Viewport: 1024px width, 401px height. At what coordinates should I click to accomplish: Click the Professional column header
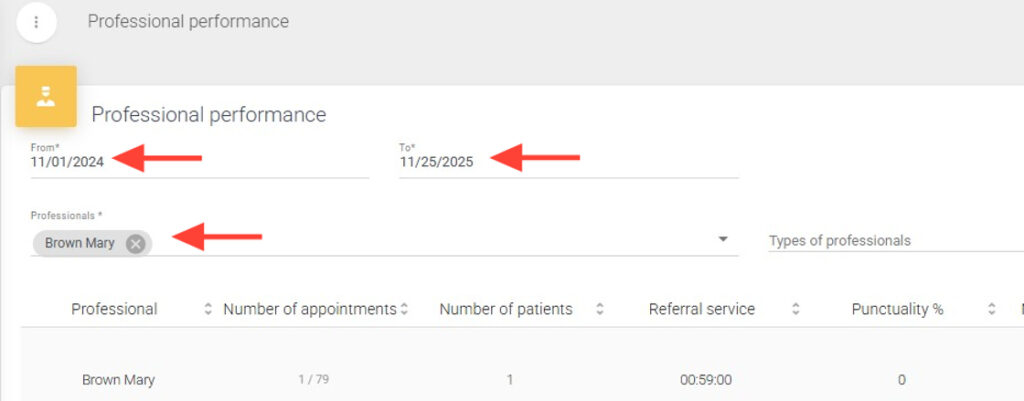[x=114, y=309]
